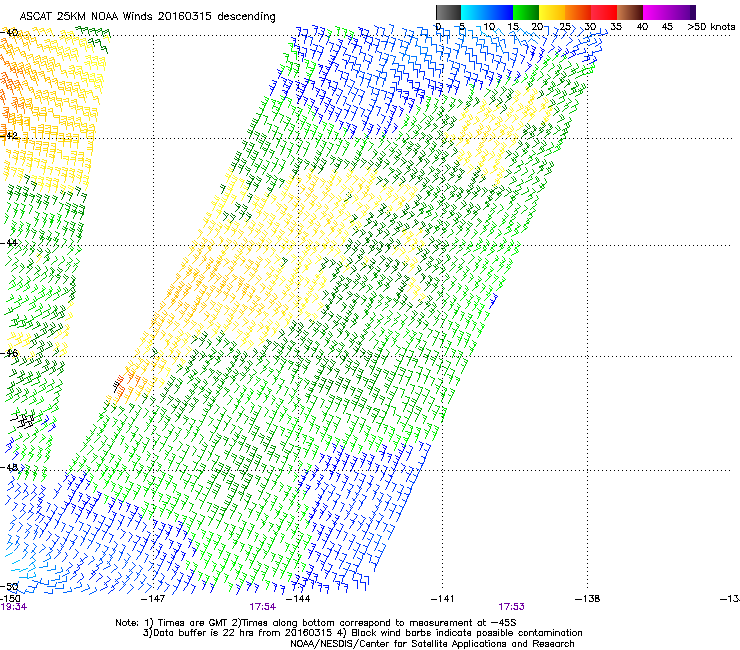The image size is (740, 650).
Task: Click the cyan-blue 5-15 knots legend segment
Action: click(487, 12)
